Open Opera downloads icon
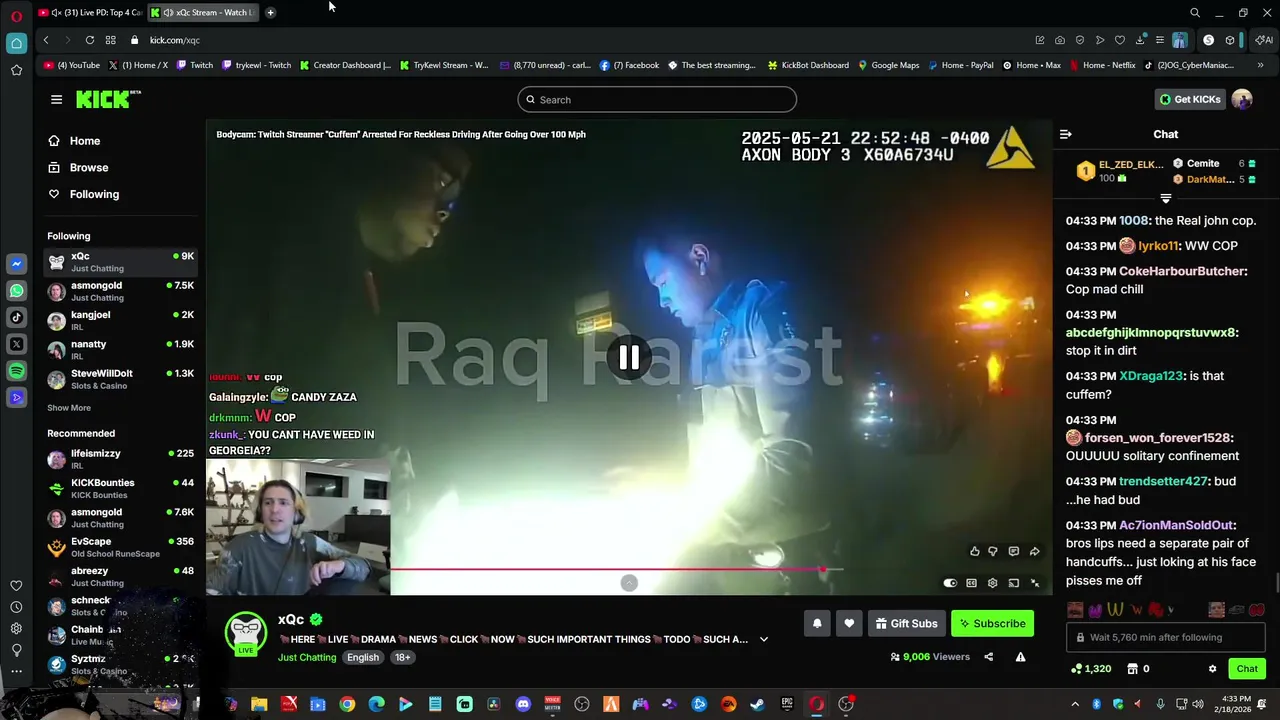This screenshot has width=1280, height=720. pyautogui.click(x=1140, y=40)
